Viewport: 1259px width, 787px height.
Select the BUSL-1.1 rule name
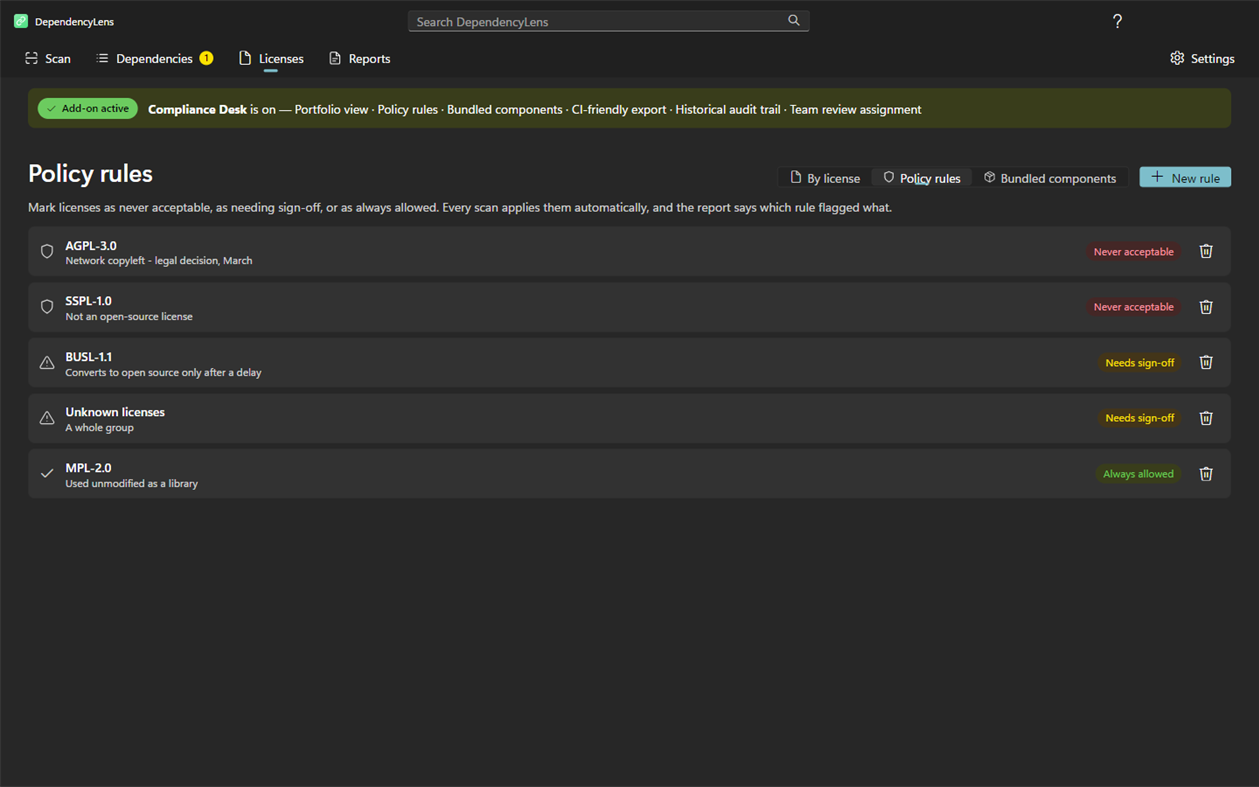tap(88, 356)
